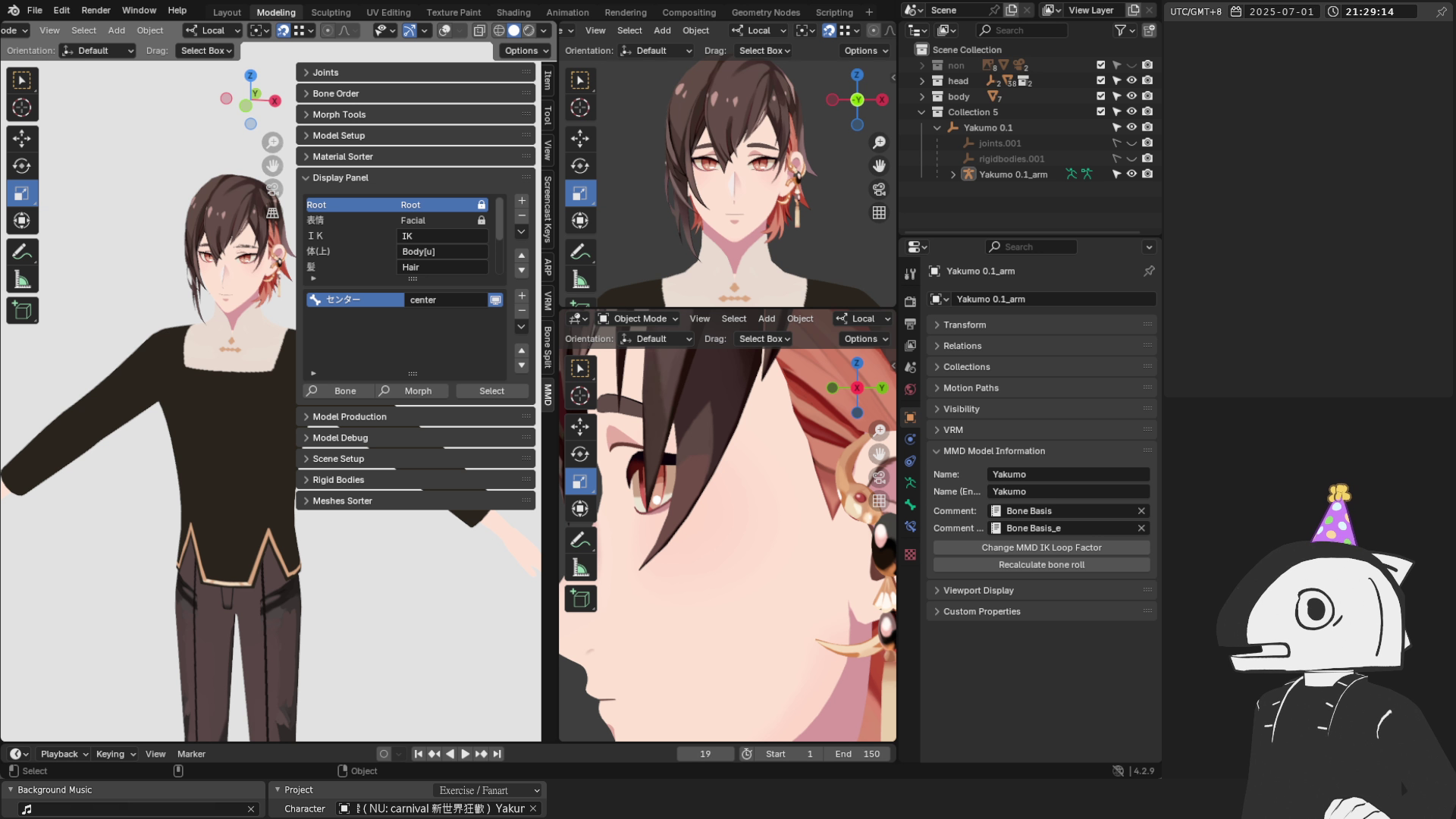Click the Select button in Display Panel

coord(491,391)
